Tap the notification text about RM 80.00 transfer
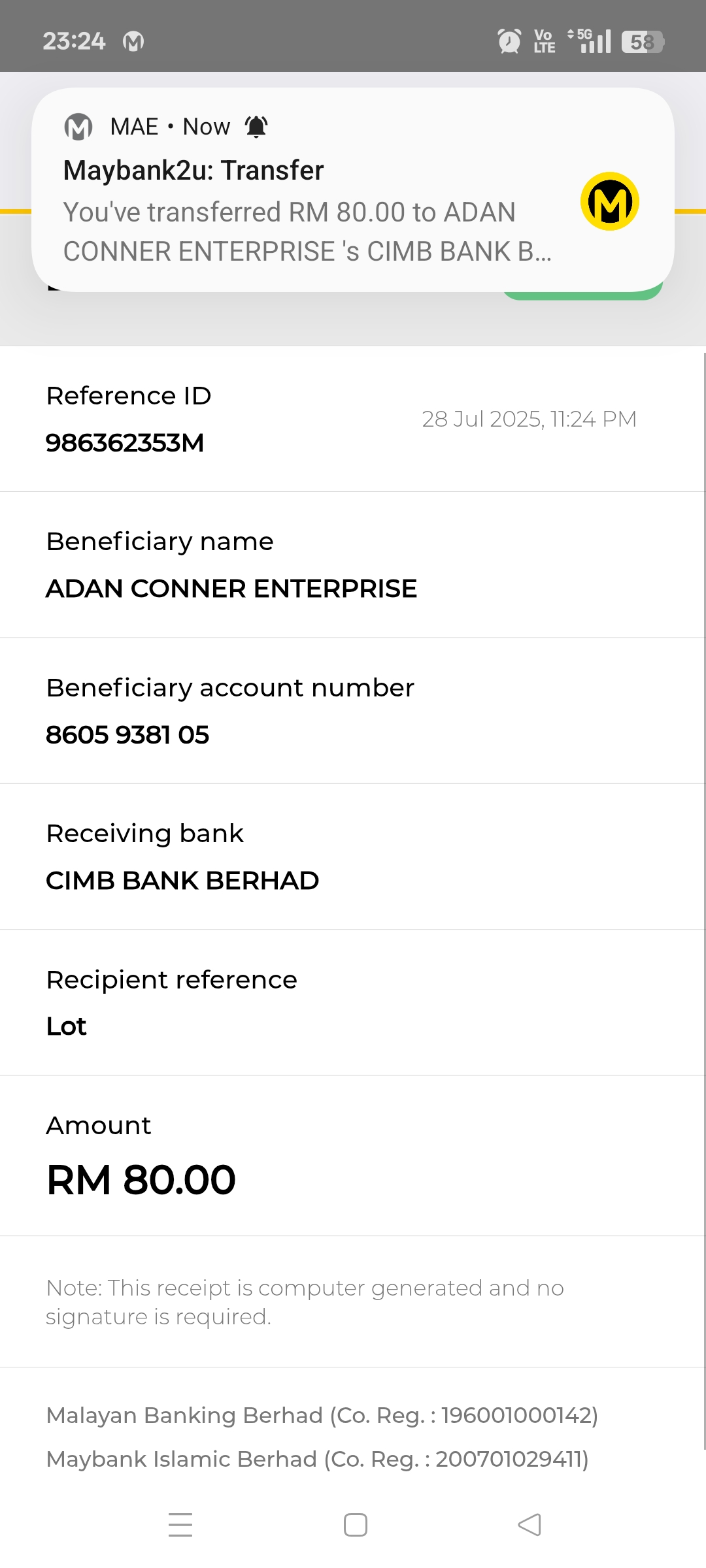The height and width of the screenshot is (1568, 706). pyautogui.click(x=307, y=232)
